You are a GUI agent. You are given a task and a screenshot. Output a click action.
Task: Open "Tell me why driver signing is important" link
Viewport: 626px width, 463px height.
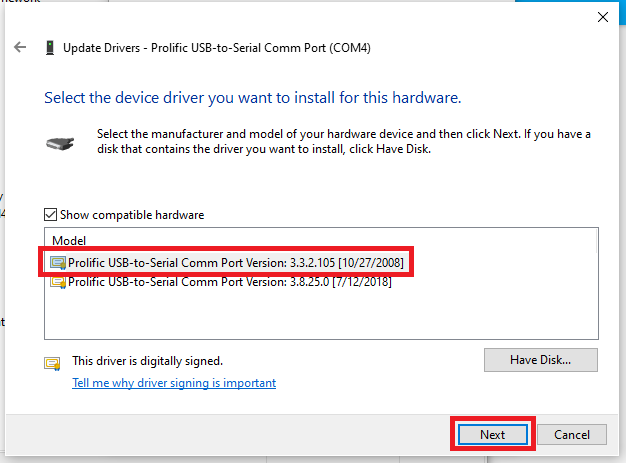pyautogui.click(x=174, y=383)
